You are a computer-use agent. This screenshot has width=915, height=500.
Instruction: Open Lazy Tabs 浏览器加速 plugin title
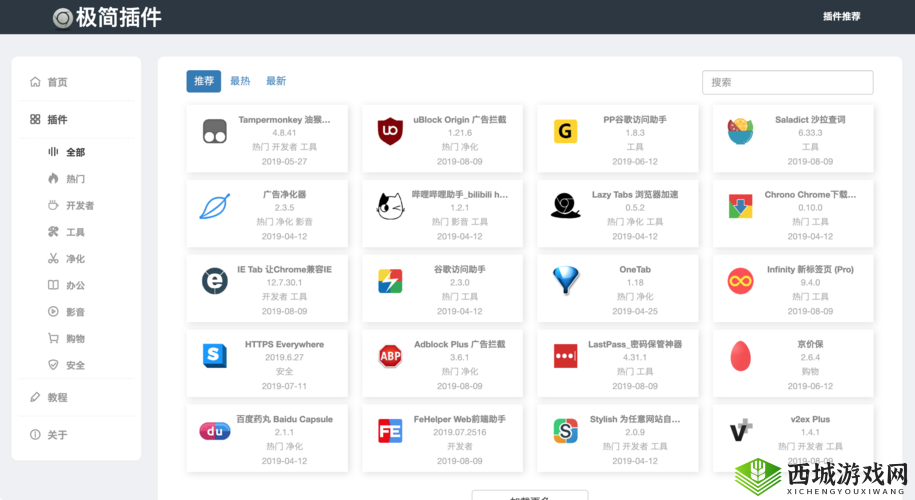635,194
